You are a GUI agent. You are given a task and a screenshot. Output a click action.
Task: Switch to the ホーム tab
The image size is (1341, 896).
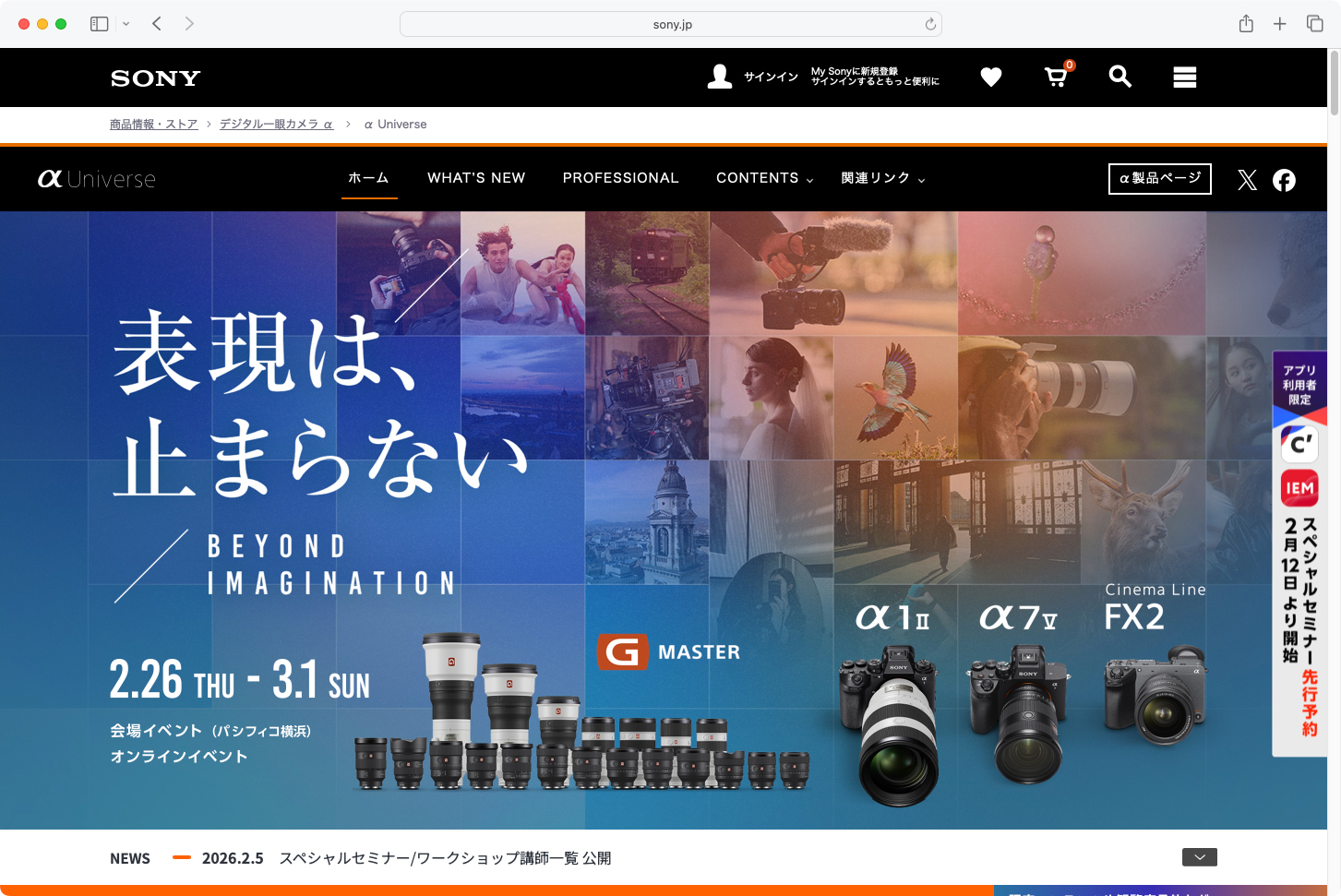(x=368, y=178)
